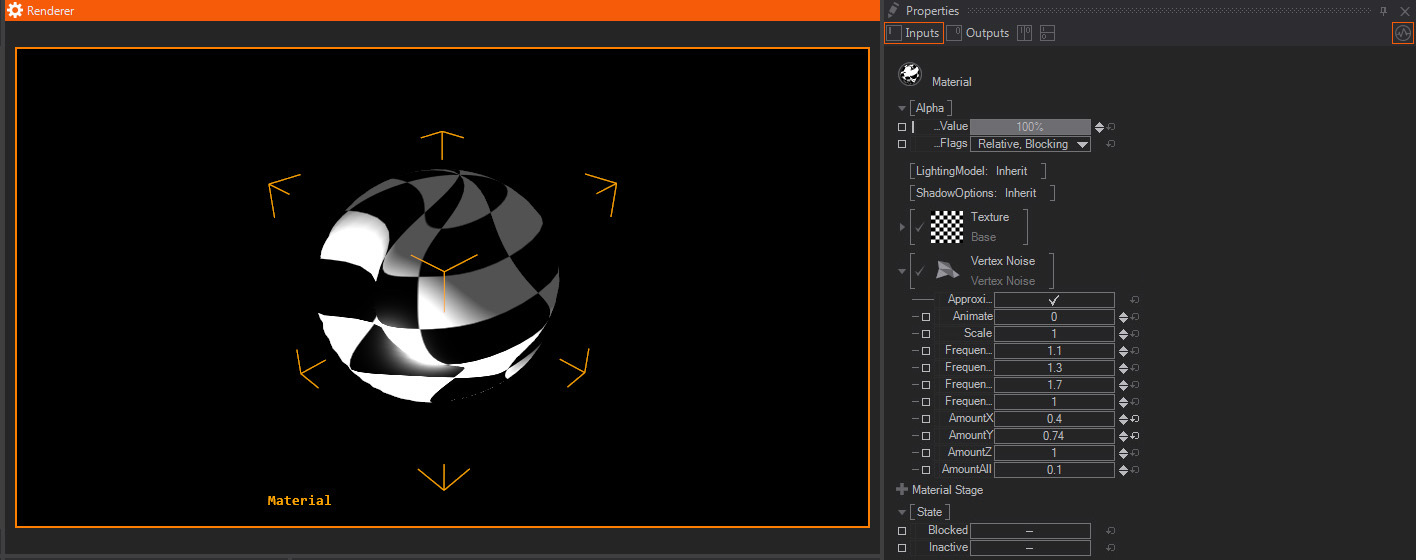Tick the small checkbox beside Animate
This screenshot has height=560, width=1416.
pos(926,317)
